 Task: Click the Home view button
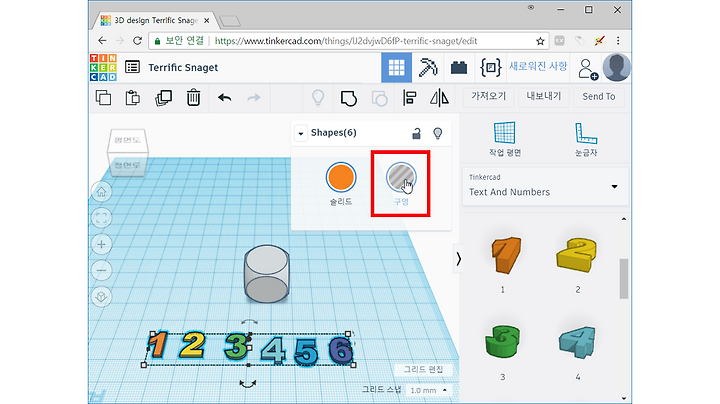pos(101,192)
